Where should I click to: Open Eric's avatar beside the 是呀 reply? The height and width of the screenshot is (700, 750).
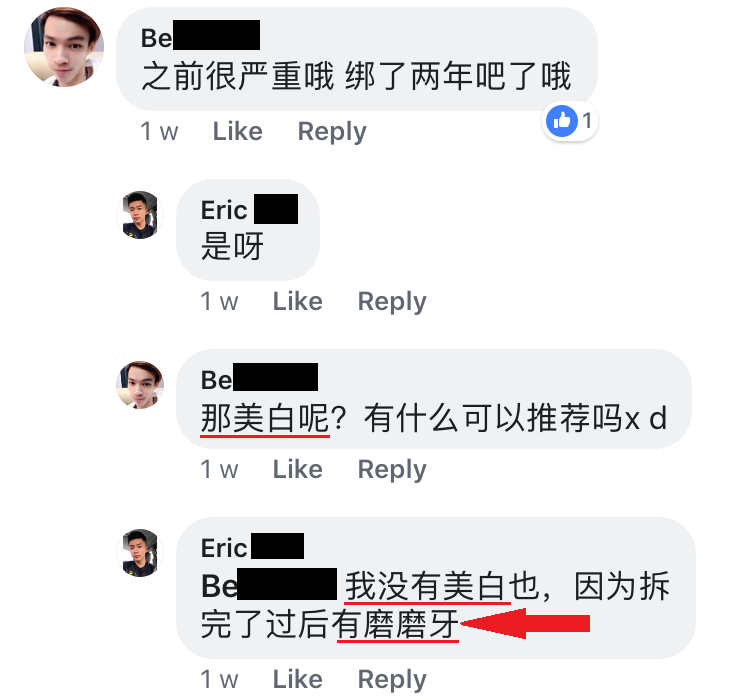click(x=140, y=215)
